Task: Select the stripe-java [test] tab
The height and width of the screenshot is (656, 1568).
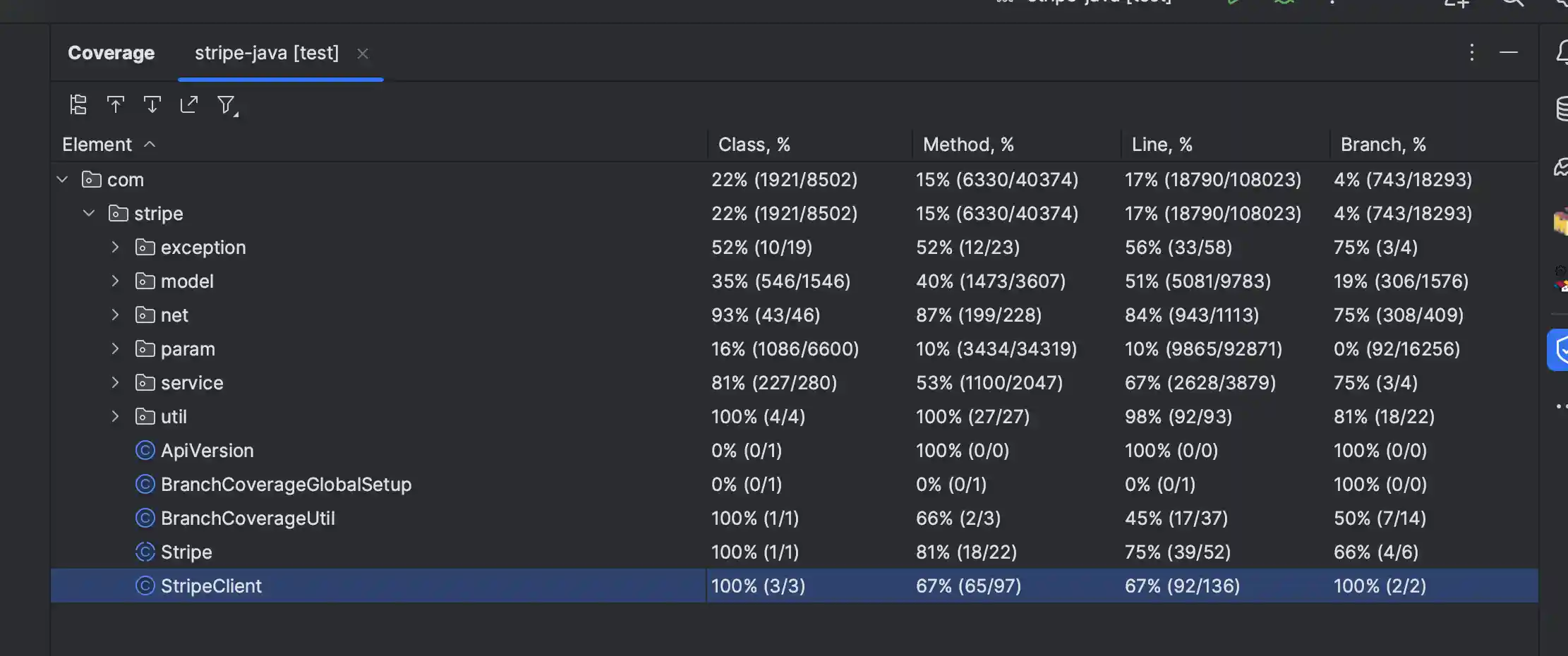Action: coord(267,53)
